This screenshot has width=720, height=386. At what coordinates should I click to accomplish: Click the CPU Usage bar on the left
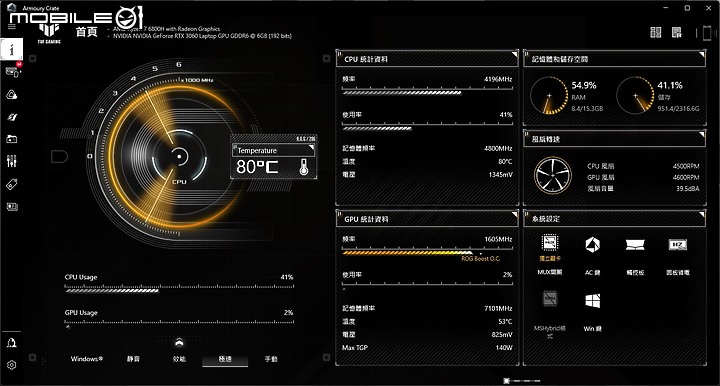pos(179,290)
